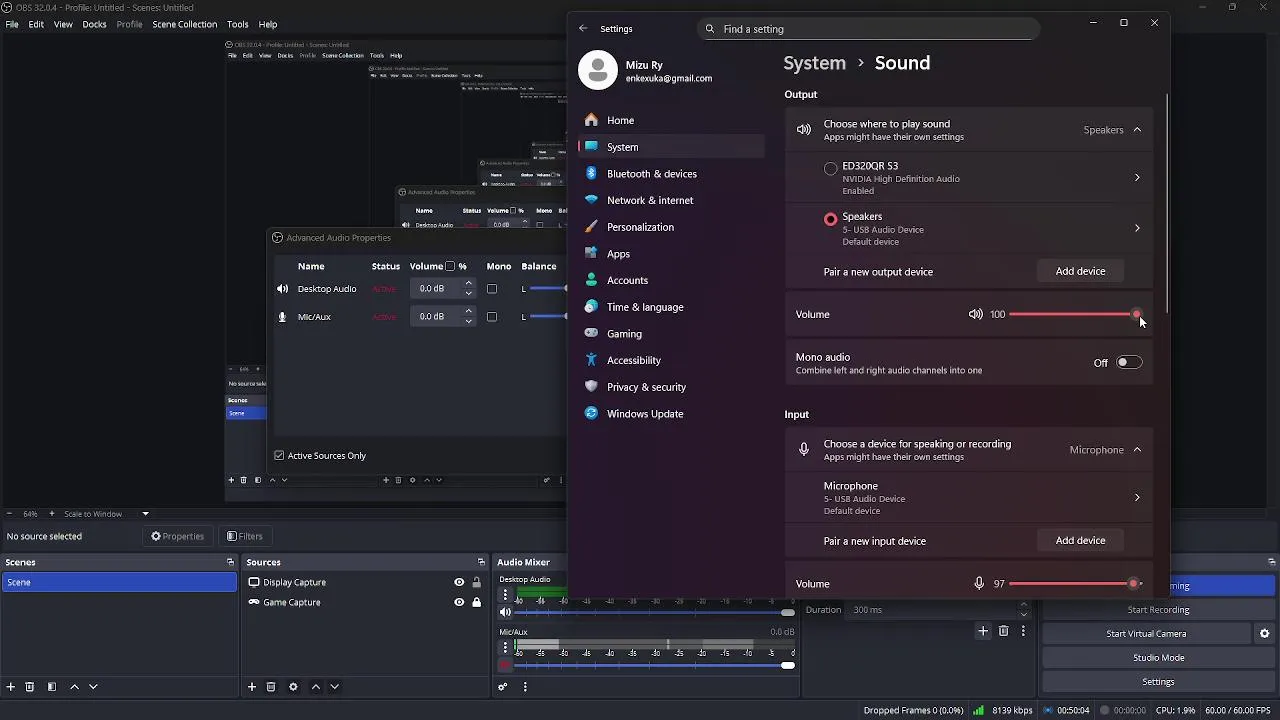
Task: Move source up in Sources dock
Action: 316,687
